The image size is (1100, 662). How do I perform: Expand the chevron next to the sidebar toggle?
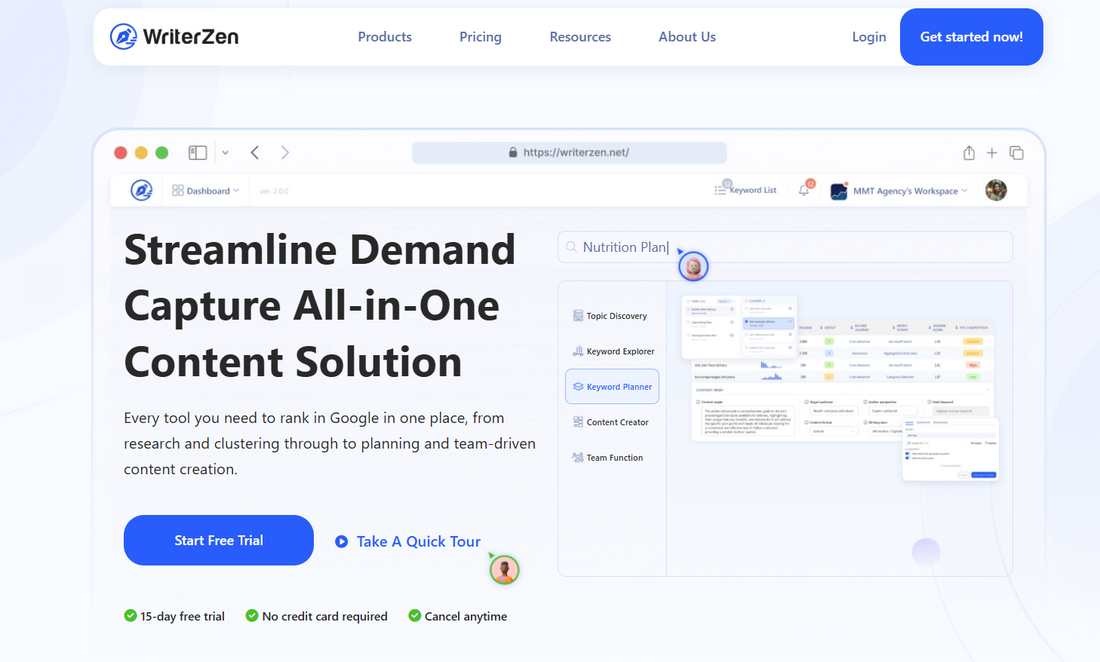click(x=224, y=152)
